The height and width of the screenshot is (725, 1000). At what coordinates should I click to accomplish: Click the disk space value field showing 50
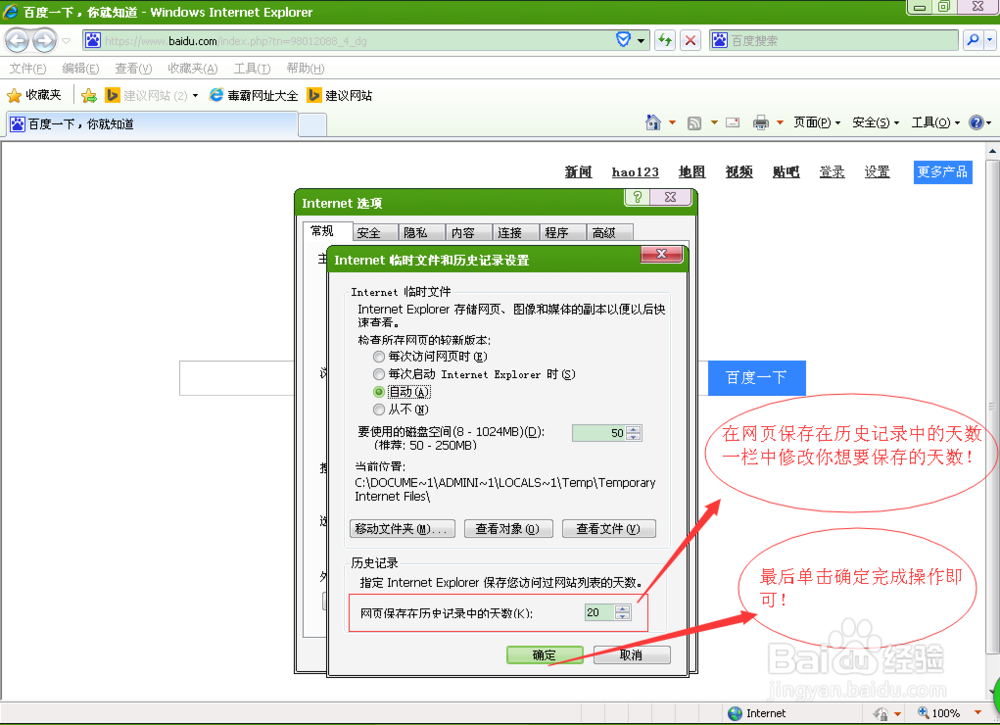[599, 433]
